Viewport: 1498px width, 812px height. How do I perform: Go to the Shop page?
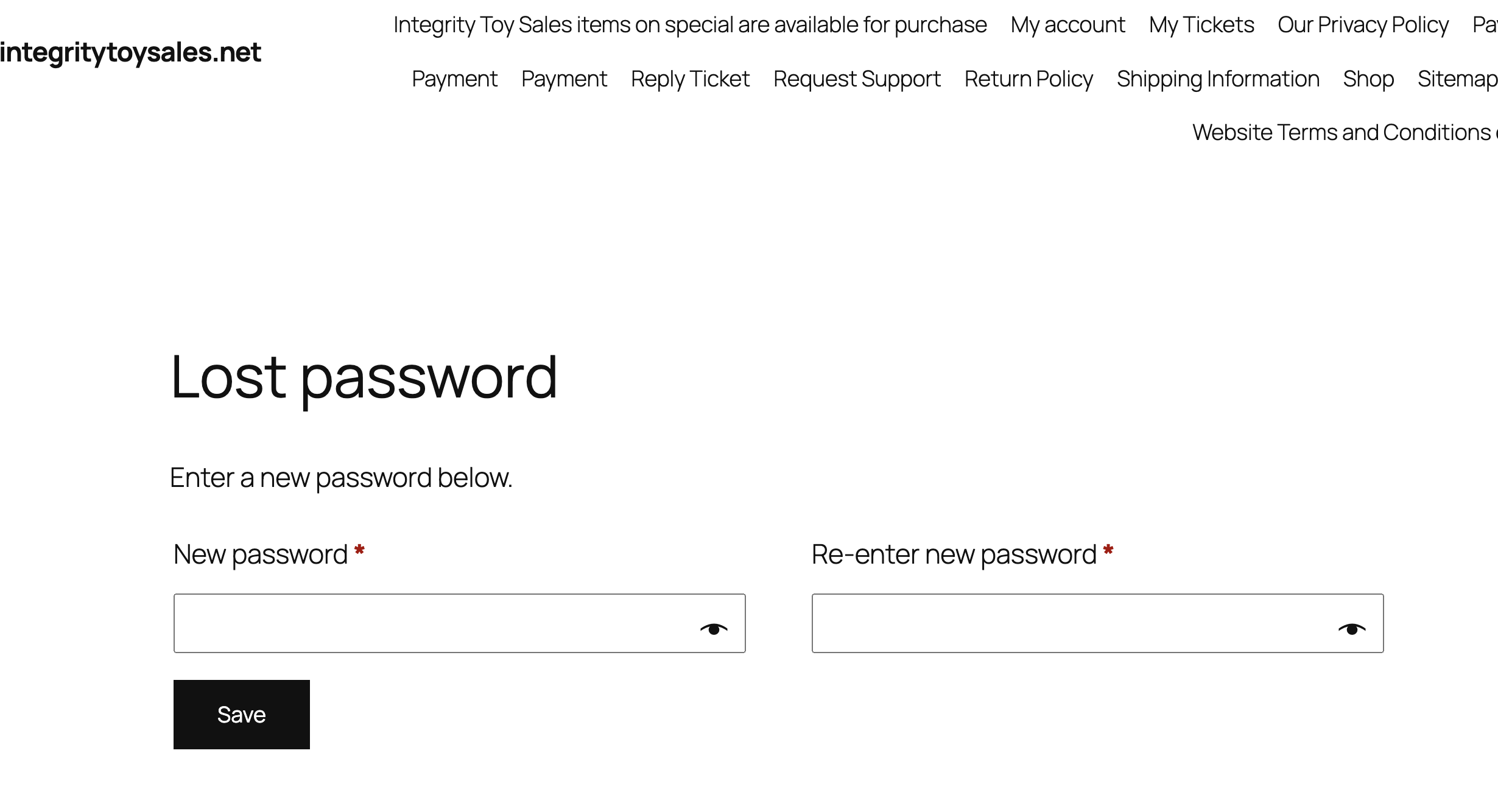1368,79
